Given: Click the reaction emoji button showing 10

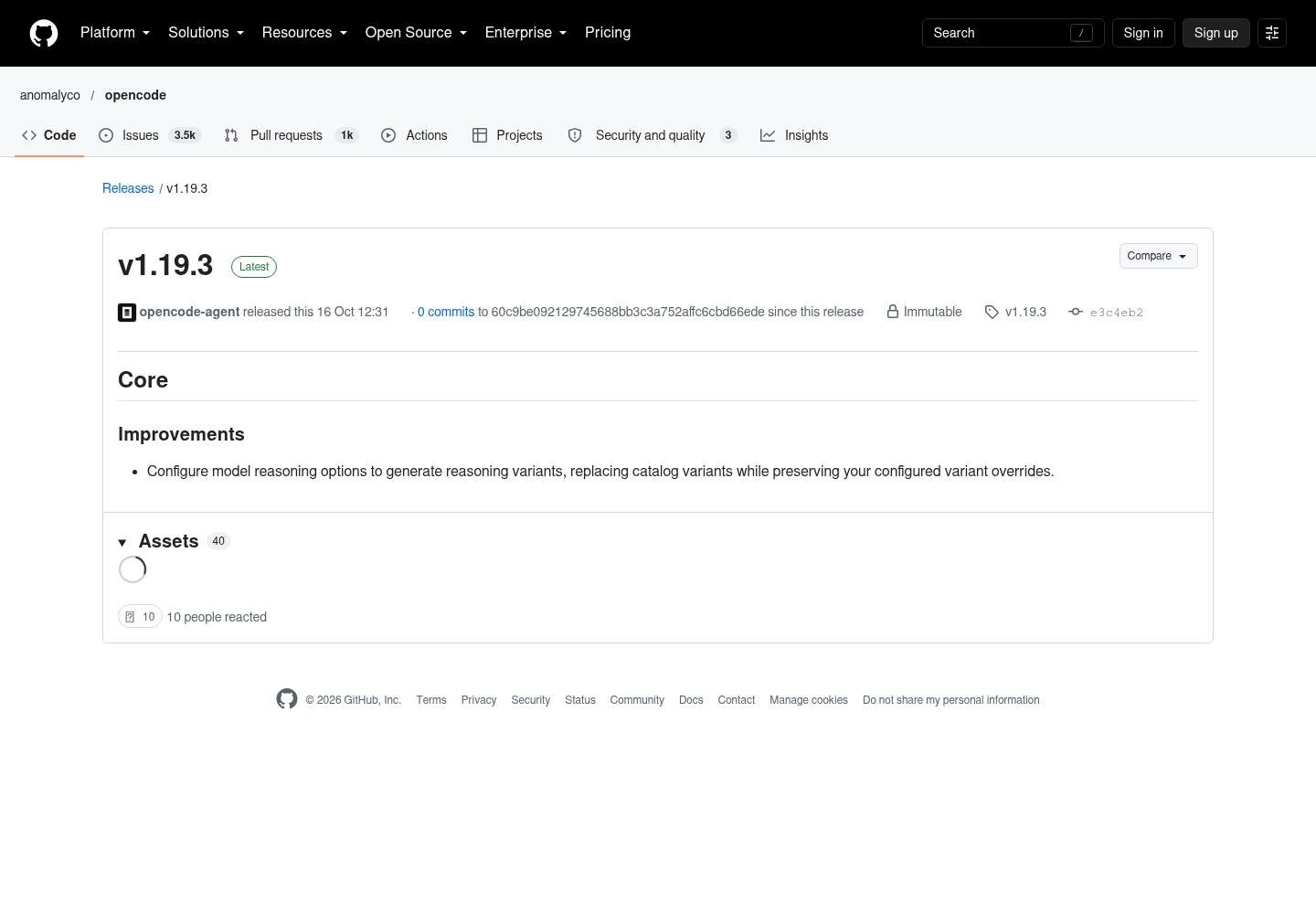Looking at the screenshot, I should 140,617.
